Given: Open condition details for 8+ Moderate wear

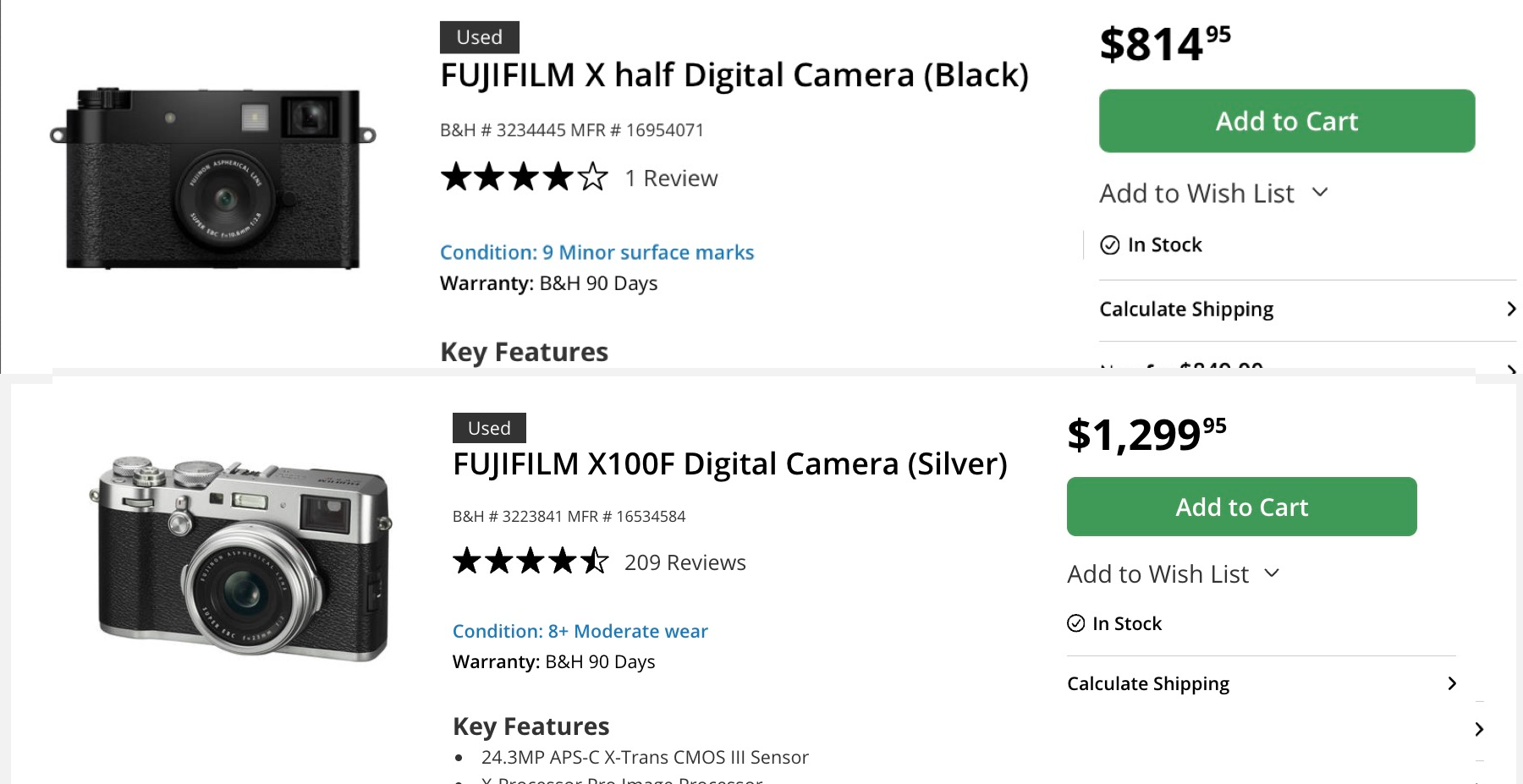Looking at the screenshot, I should (x=580, y=630).
